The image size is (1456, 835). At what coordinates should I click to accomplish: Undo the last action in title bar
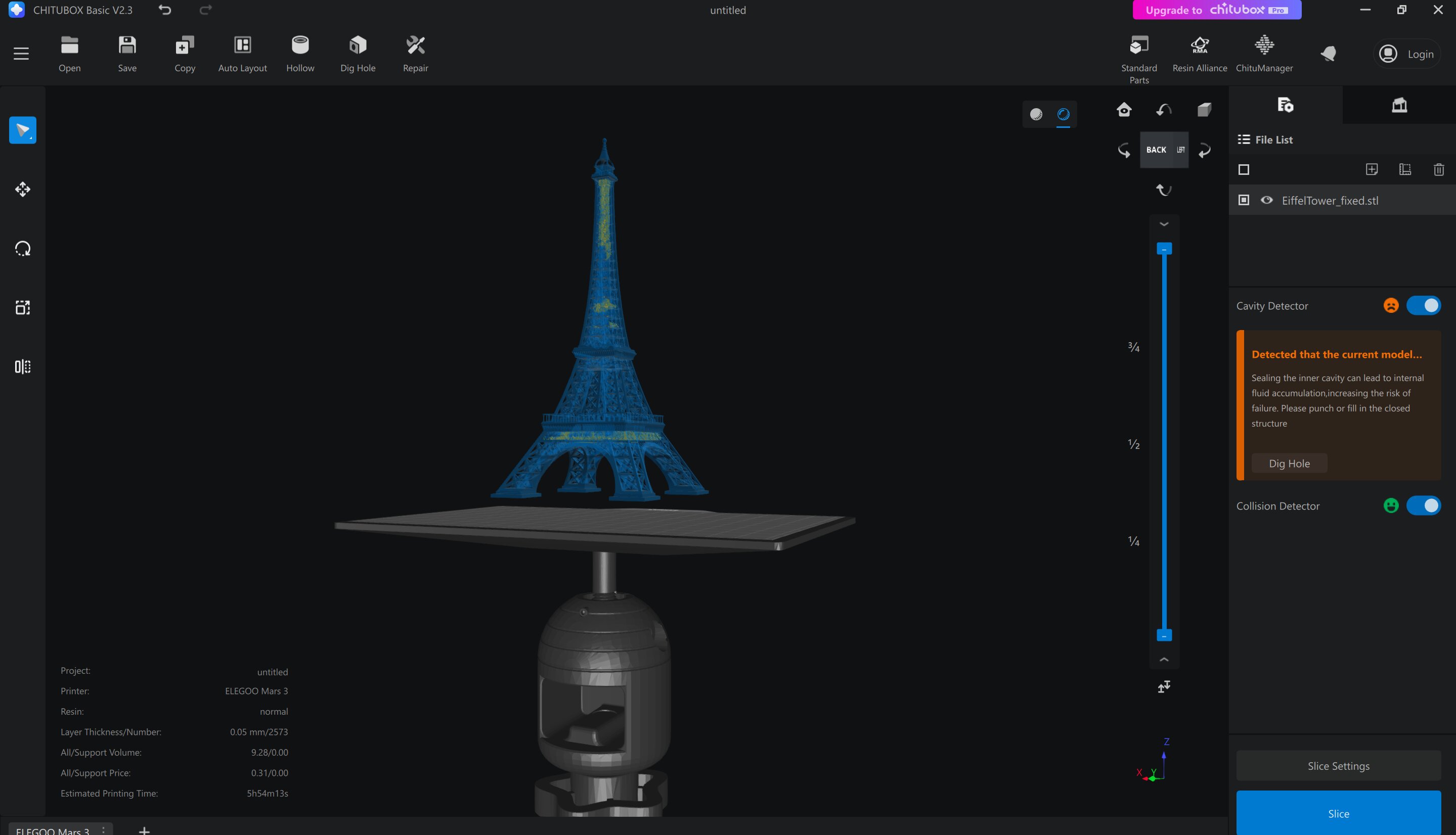(x=165, y=10)
